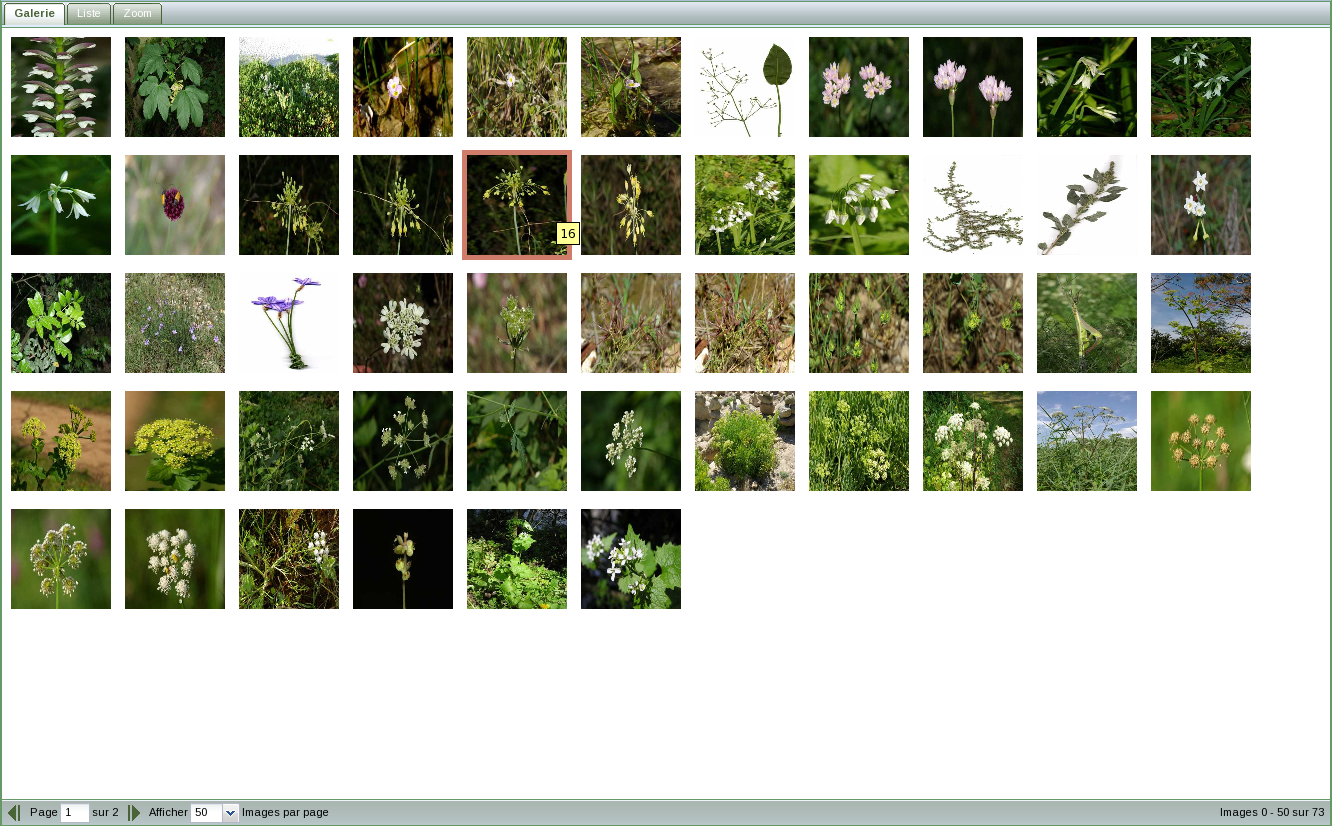
Task: Open the yellow umbel flower close-up thumbnail
Action: tap(175, 441)
